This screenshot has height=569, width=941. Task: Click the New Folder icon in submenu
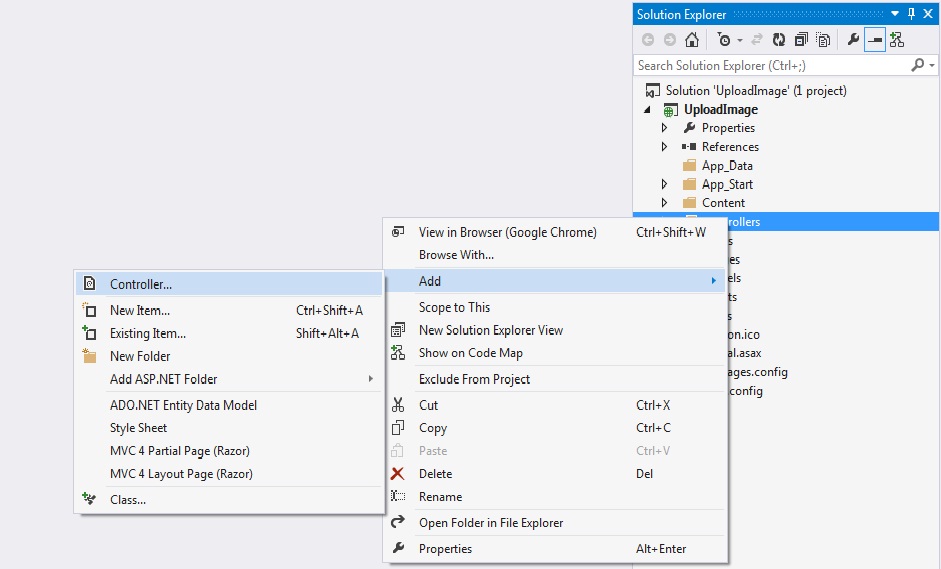[x=89, y=356]
